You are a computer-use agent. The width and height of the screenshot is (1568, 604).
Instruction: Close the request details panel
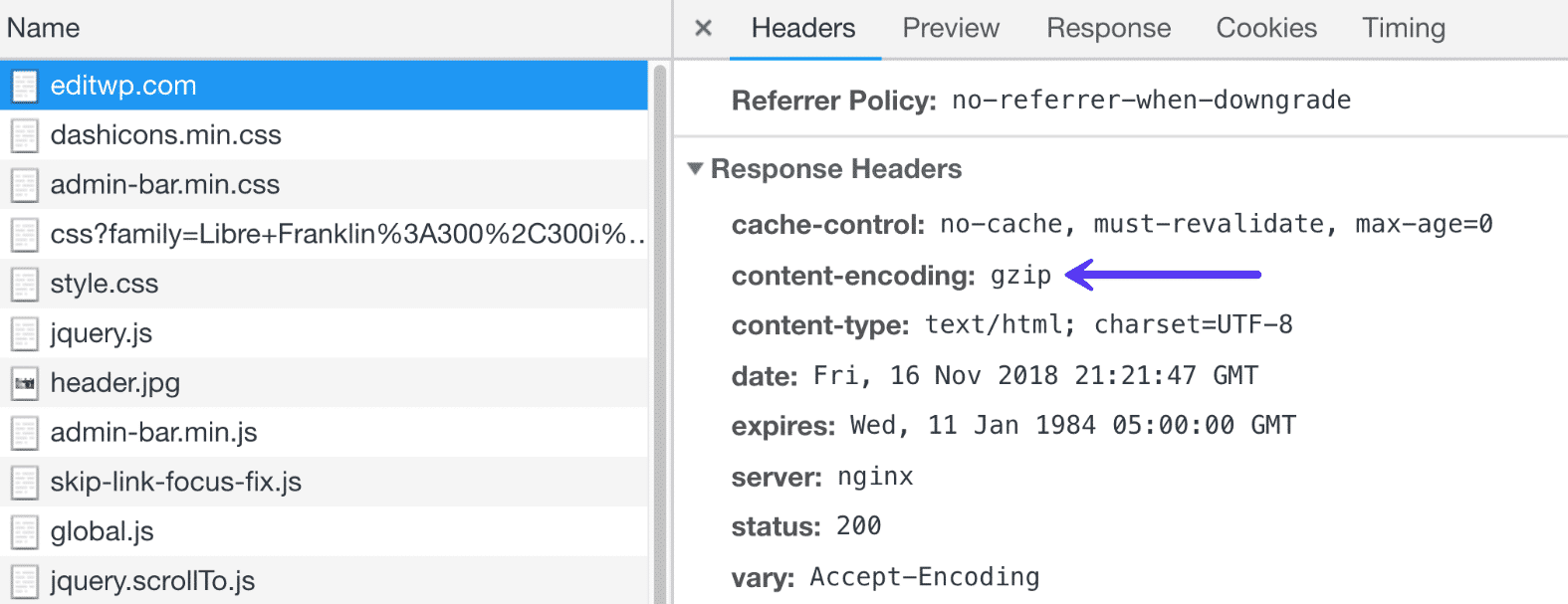tap(703, 29)
